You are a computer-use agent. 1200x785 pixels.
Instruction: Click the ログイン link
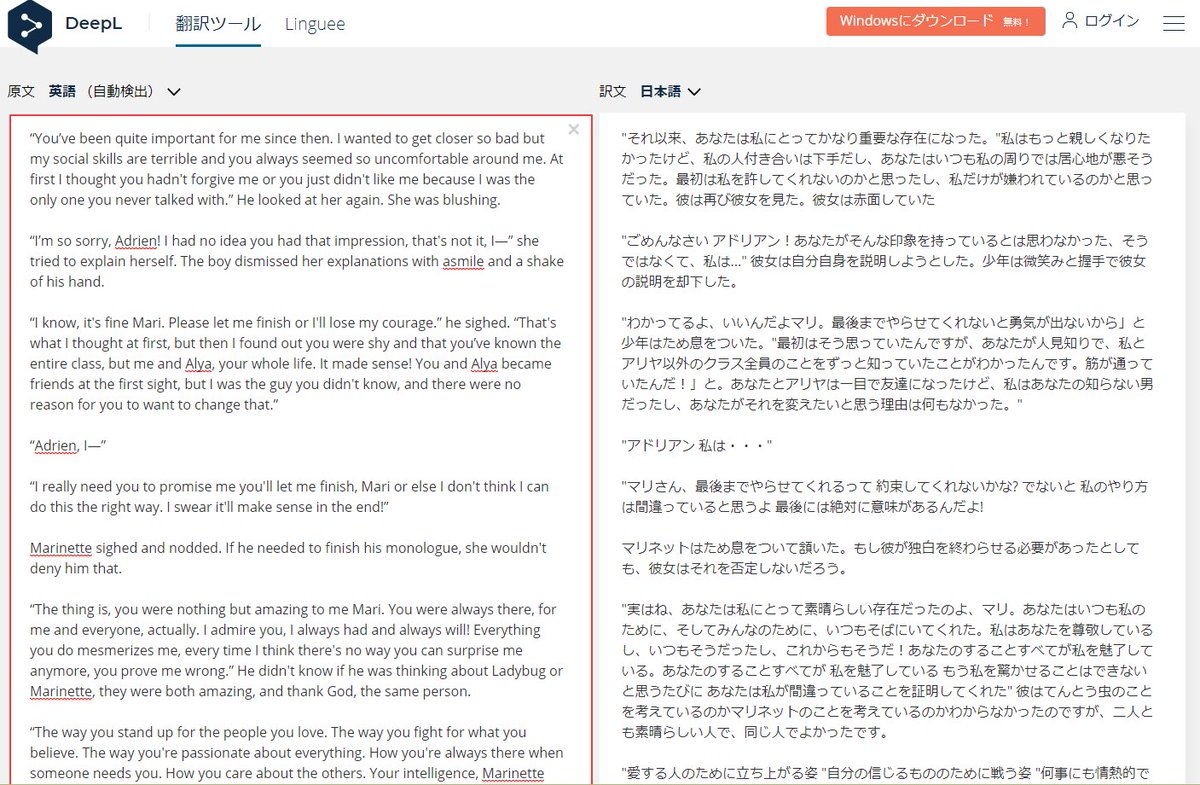click(1112, 21)
